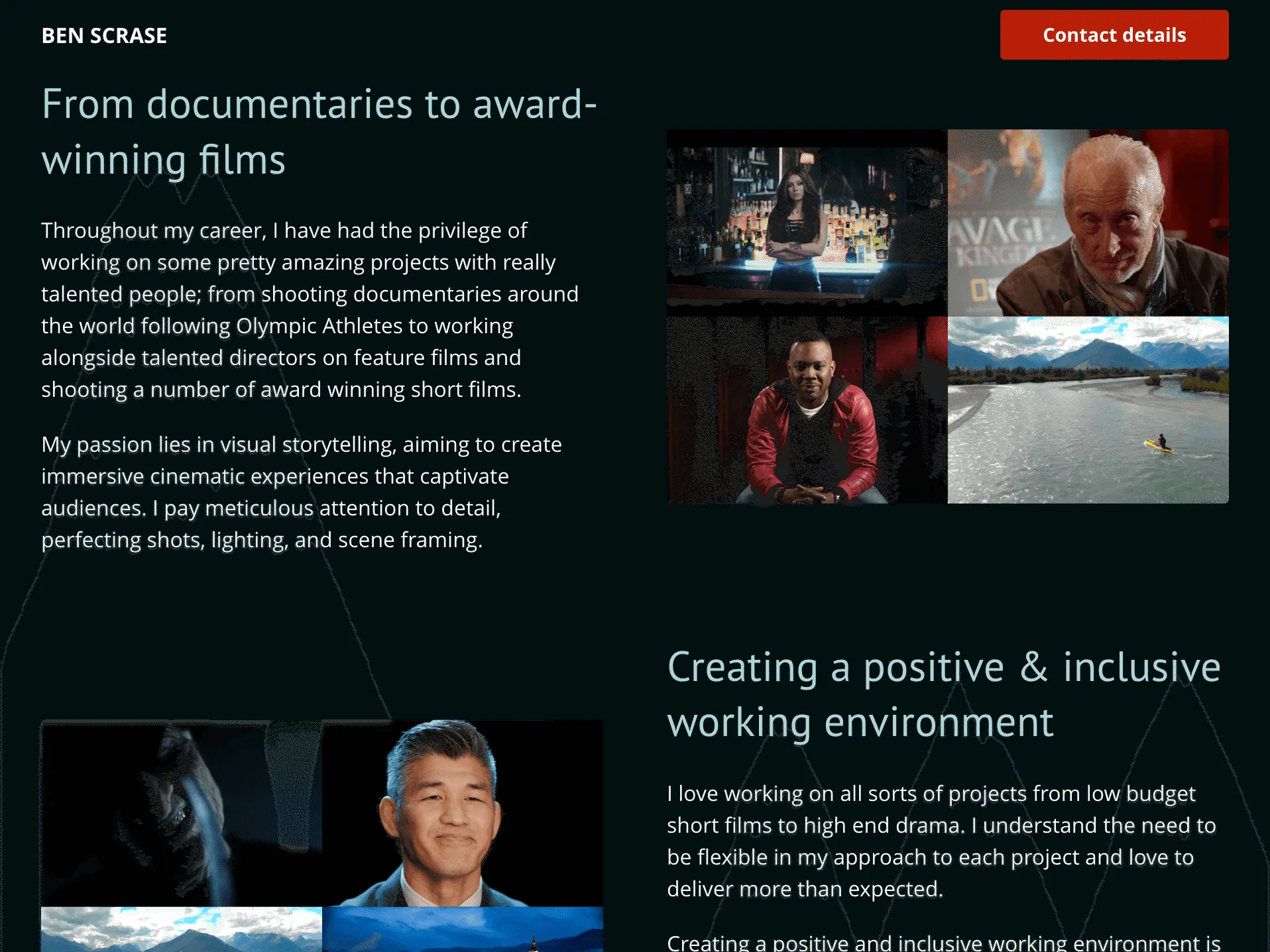Image resolution: width=1270 pixels, height=952 pixels.
Task: Click the BEN SCRASE site logo
Action: tap(104, 36)
